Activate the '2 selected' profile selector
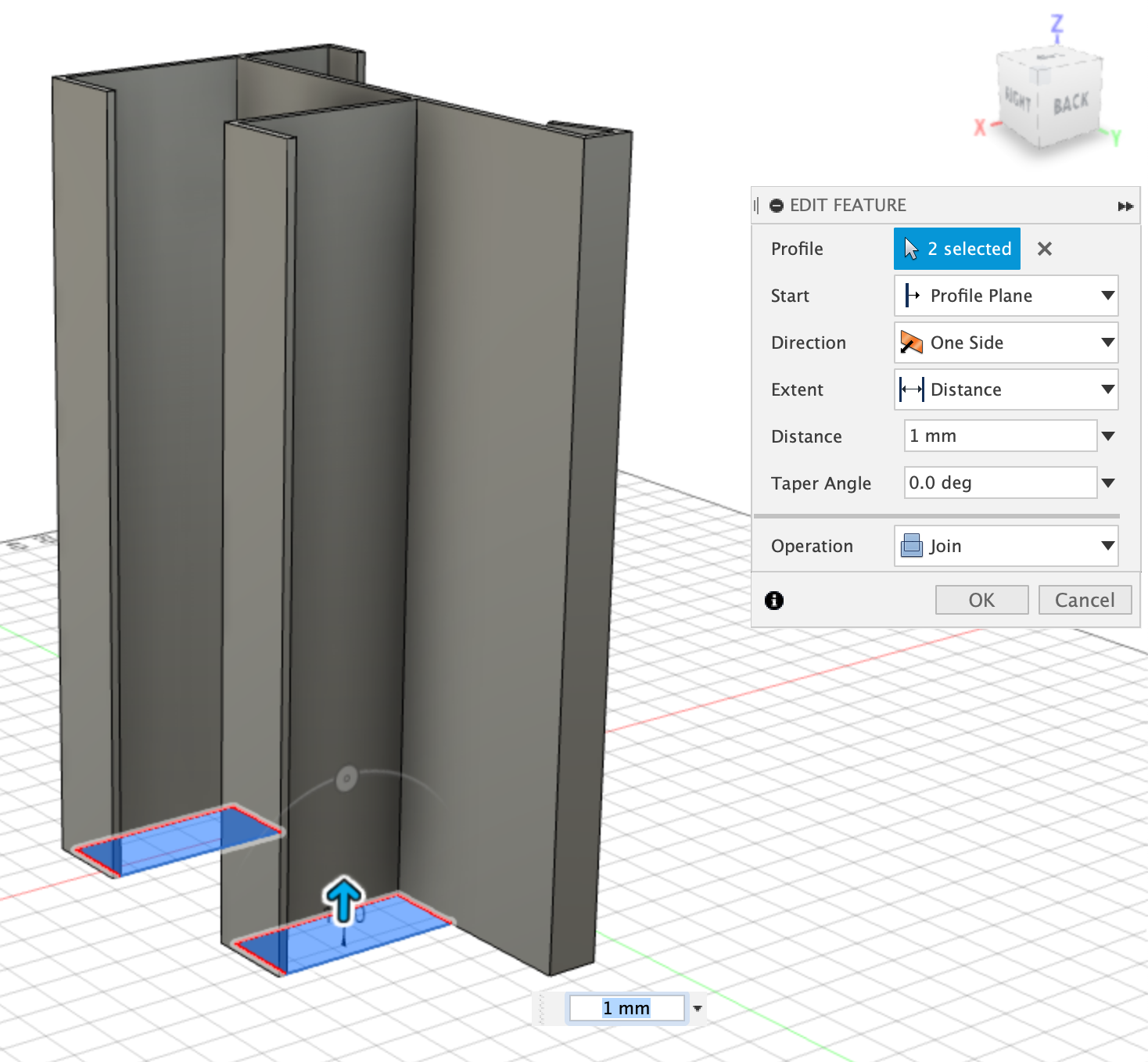The image size is (1148, 1062). coord(956,249)
